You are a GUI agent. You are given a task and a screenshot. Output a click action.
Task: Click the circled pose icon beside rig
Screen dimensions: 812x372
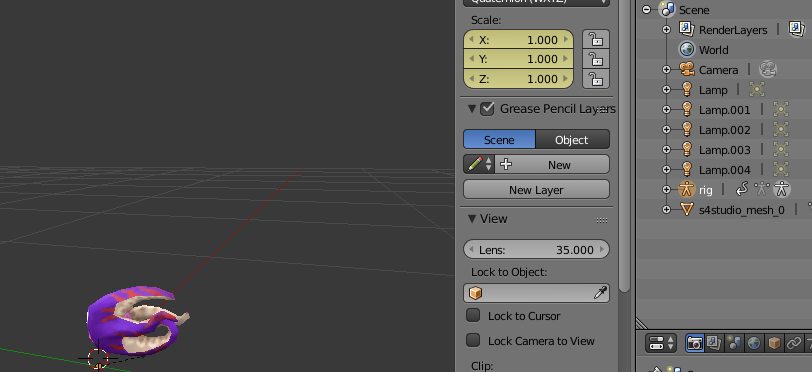click(x=781, y=190)
